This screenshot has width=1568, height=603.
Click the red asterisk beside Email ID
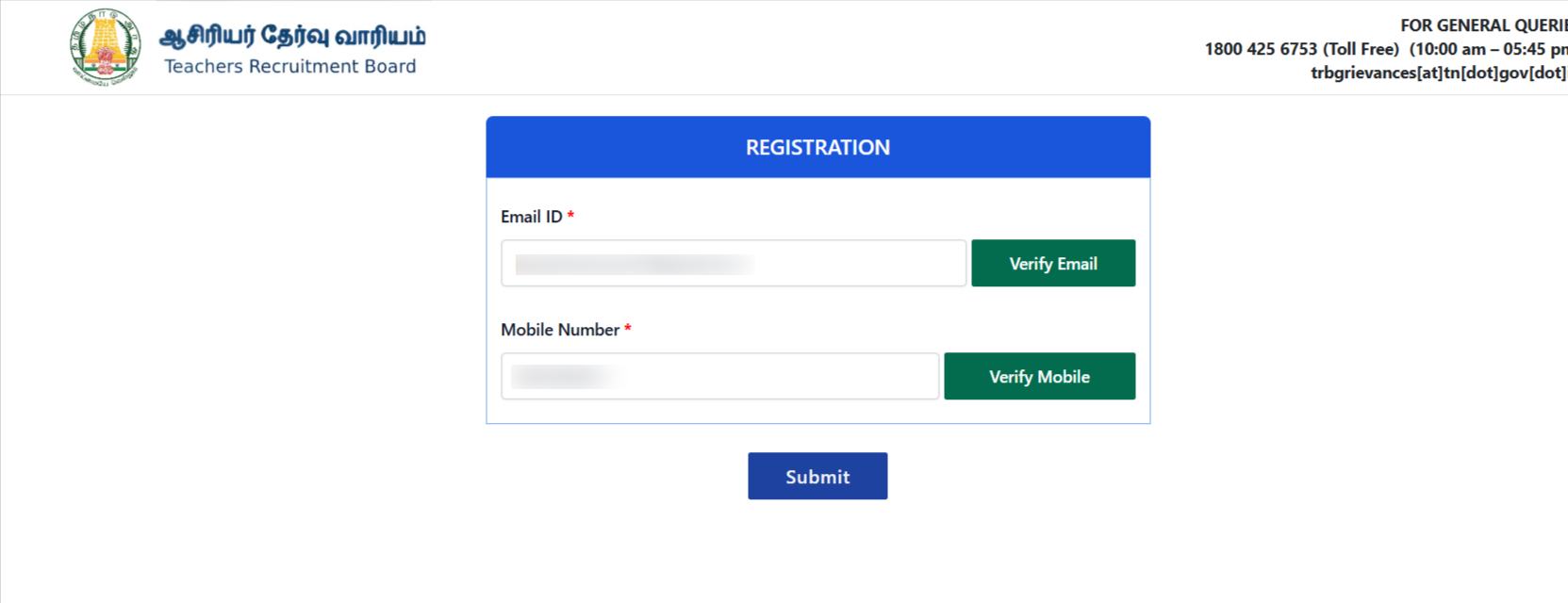pyautogui.click(x=570, y=217)
